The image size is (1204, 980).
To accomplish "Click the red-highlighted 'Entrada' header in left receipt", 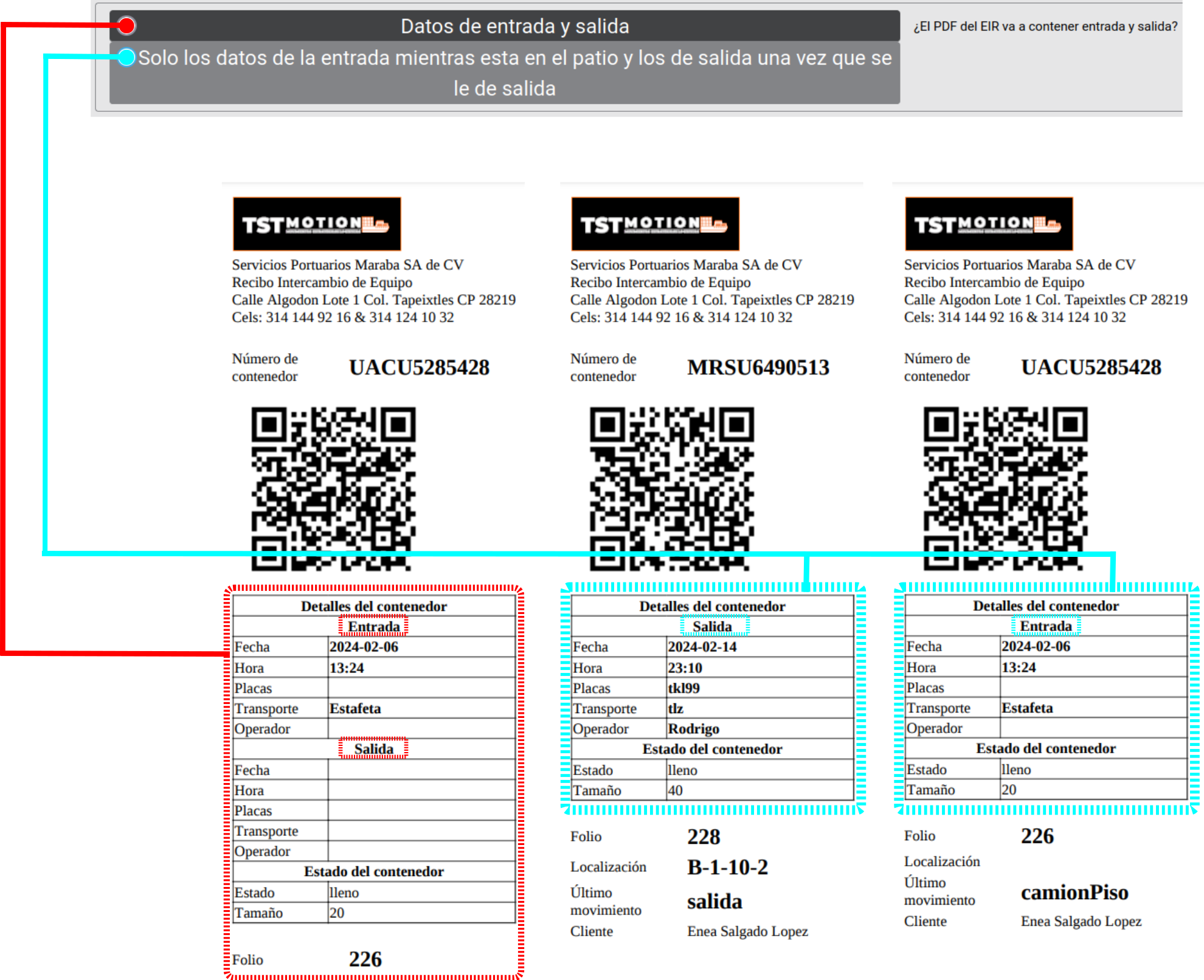I will (x=373, y=626).
